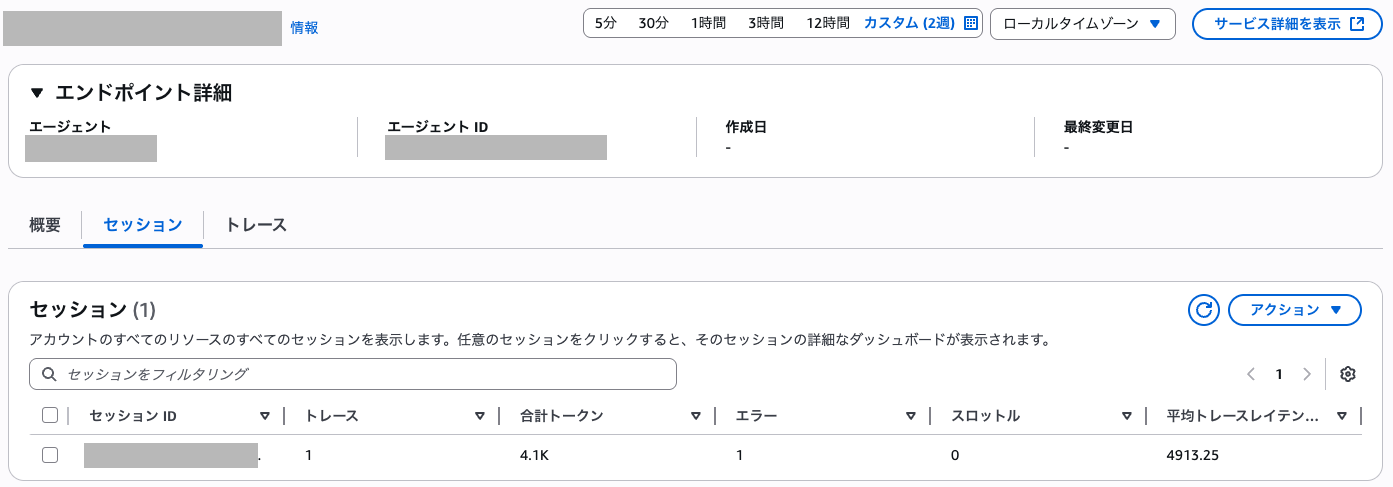Sort by エラー column arrow
1393x487 pixels.
[911, 416]
